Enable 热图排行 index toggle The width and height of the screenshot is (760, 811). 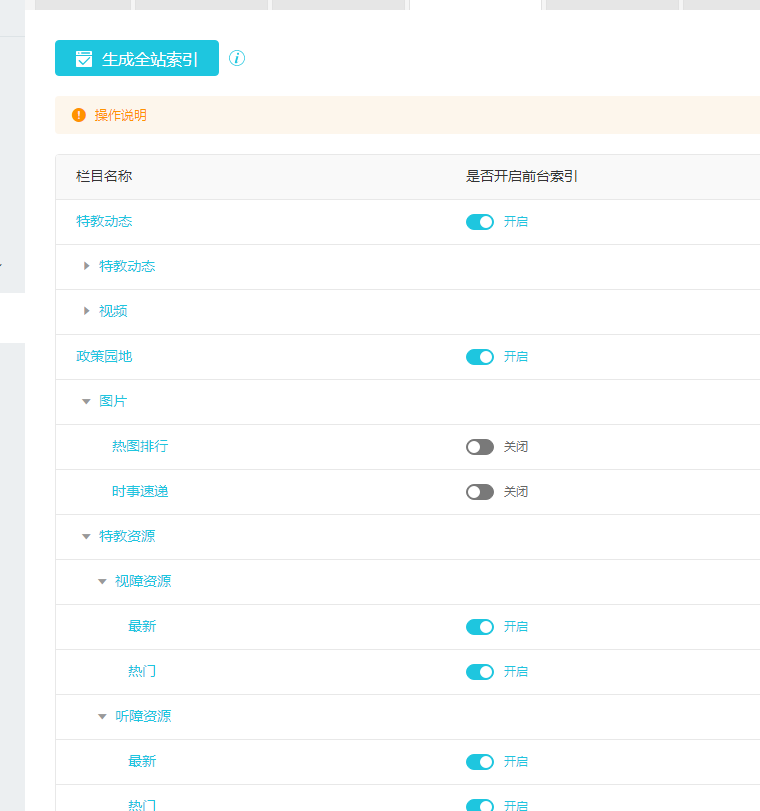tap(480, 447)
